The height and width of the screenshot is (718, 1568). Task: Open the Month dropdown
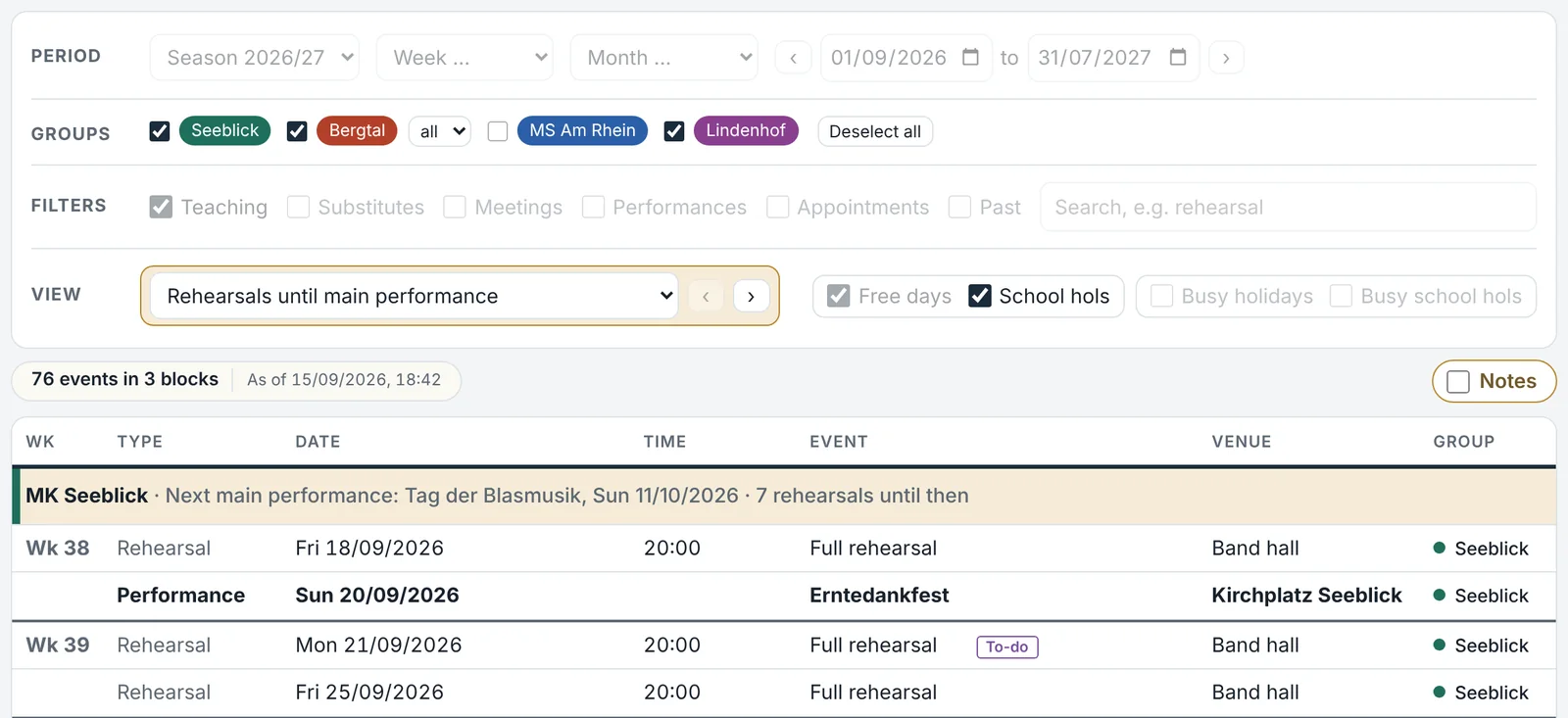664,58
